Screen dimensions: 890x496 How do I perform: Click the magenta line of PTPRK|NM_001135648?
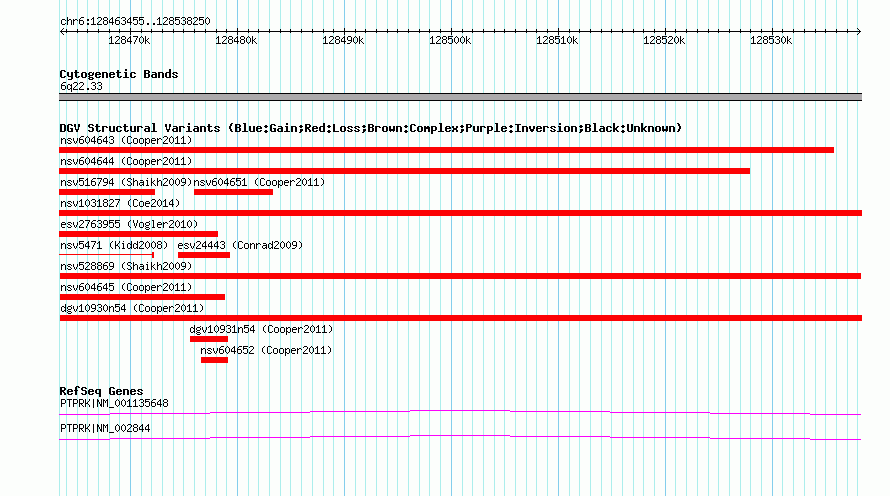[460, 412]
